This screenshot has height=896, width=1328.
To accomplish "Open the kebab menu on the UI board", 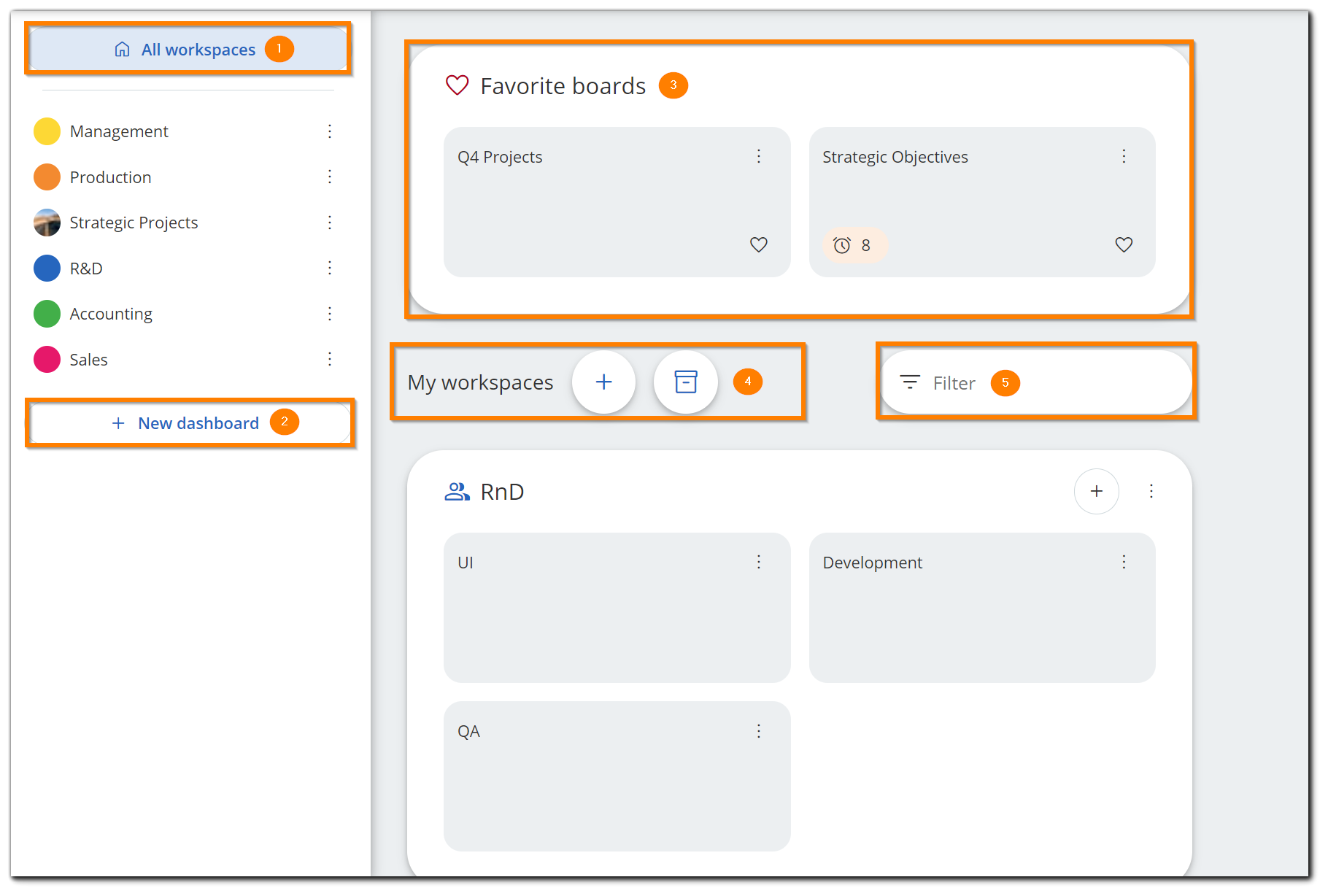I will click(758, 562).
